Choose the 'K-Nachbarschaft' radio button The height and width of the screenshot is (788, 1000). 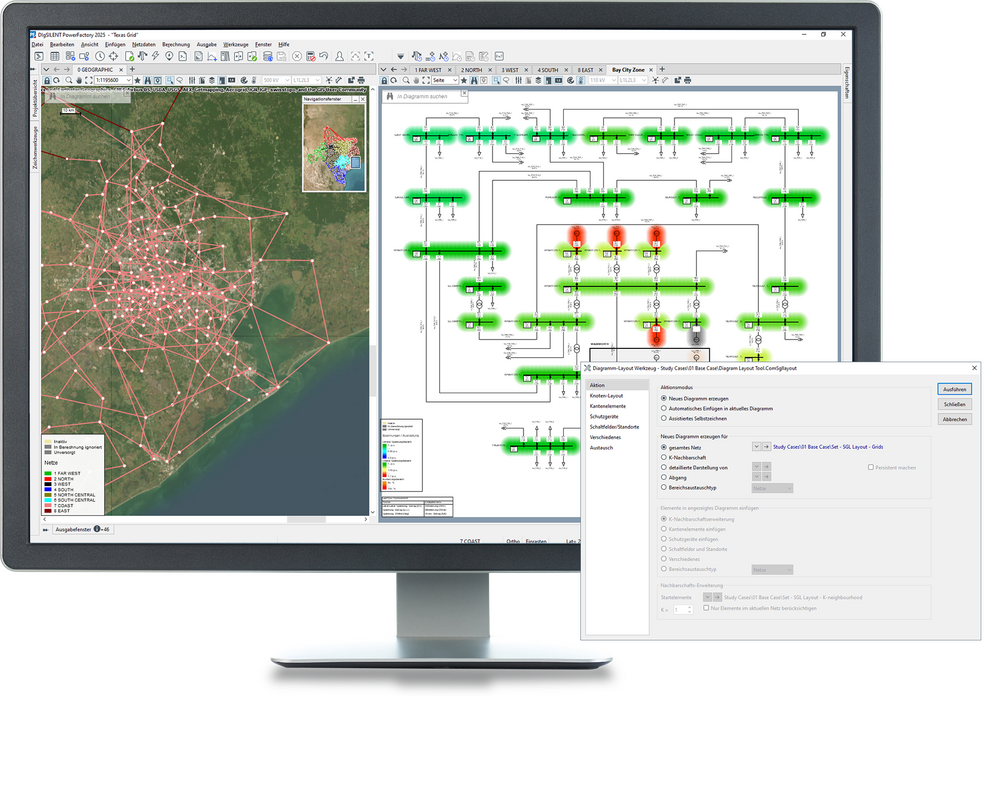[x=664, y=457]
